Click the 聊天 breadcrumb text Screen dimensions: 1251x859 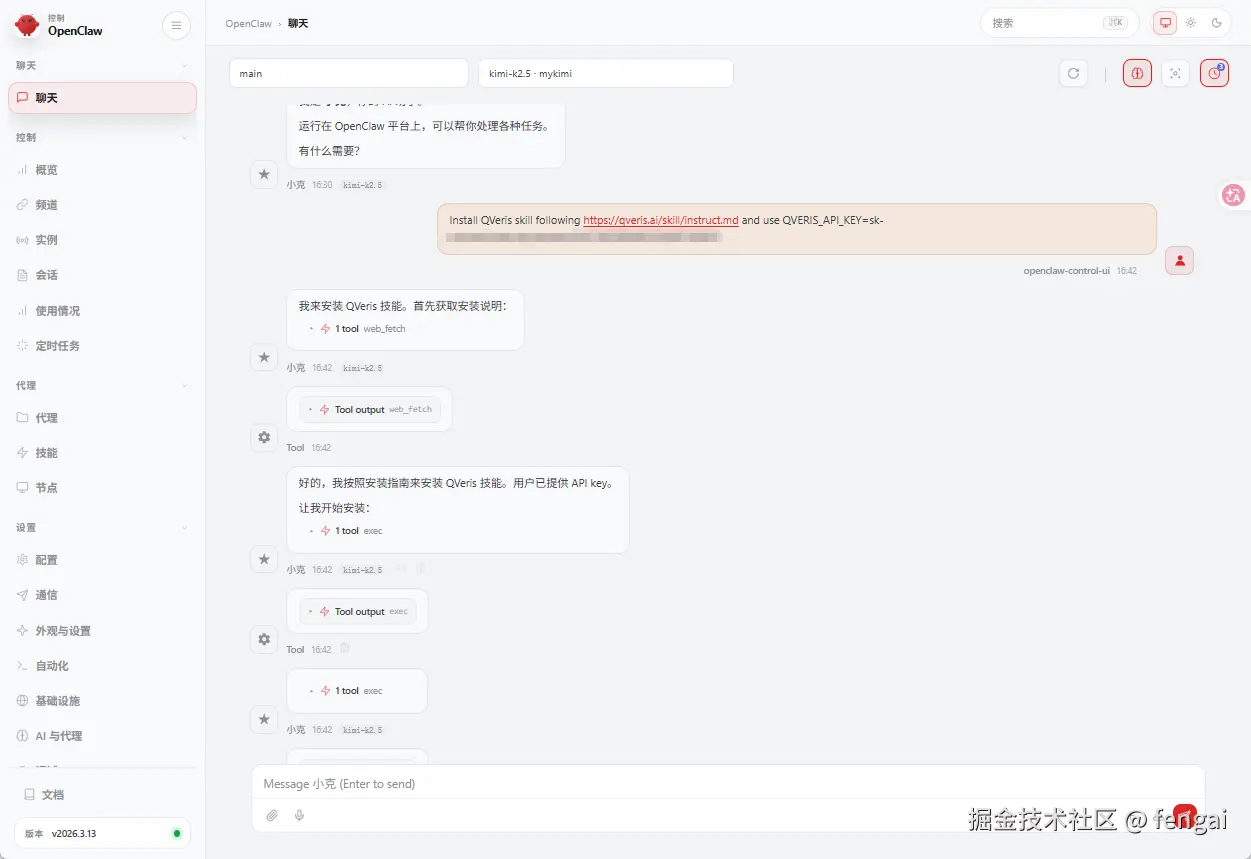(298, 23)
